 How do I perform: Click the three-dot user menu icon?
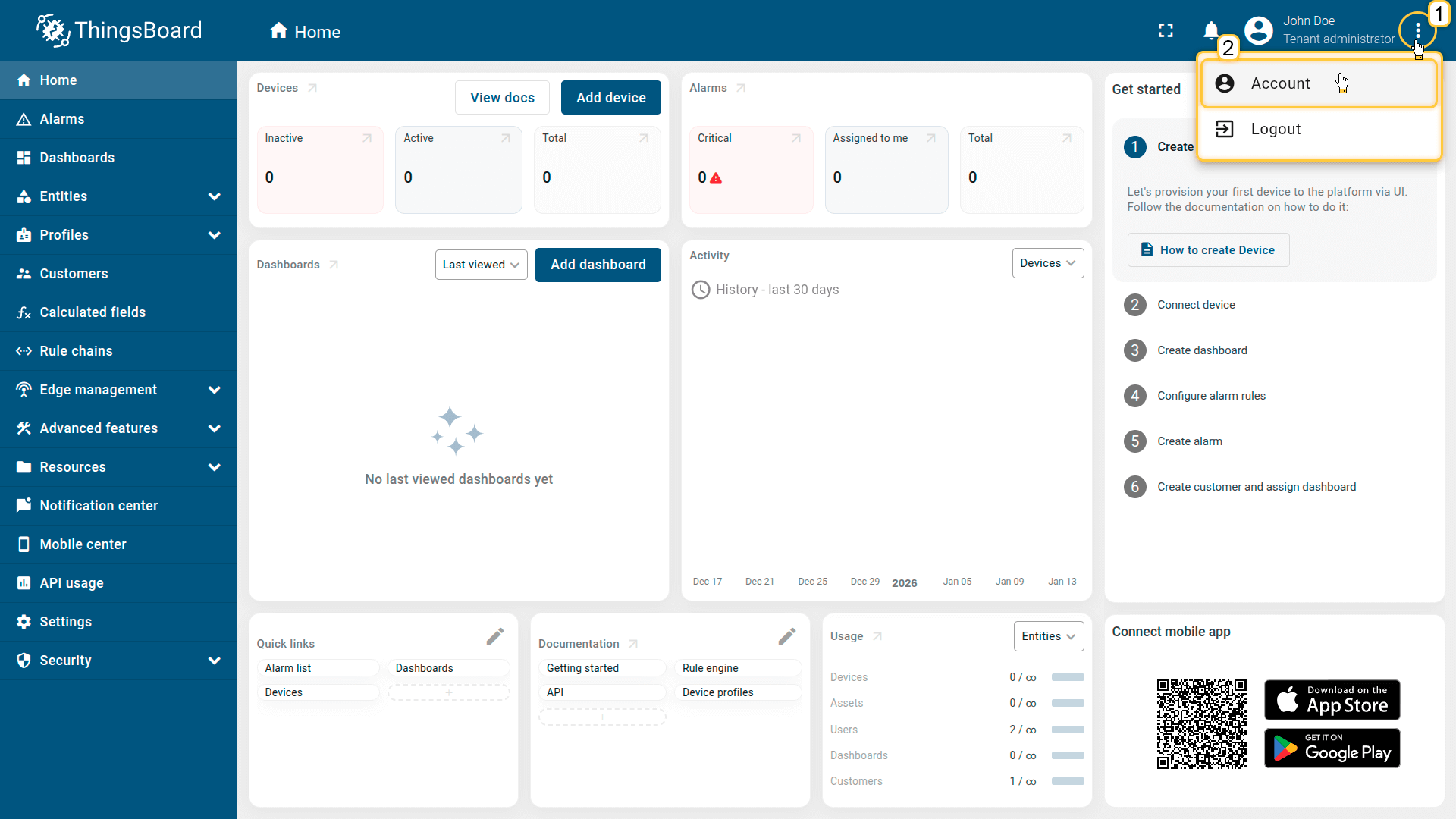(x=1417, y=30)
